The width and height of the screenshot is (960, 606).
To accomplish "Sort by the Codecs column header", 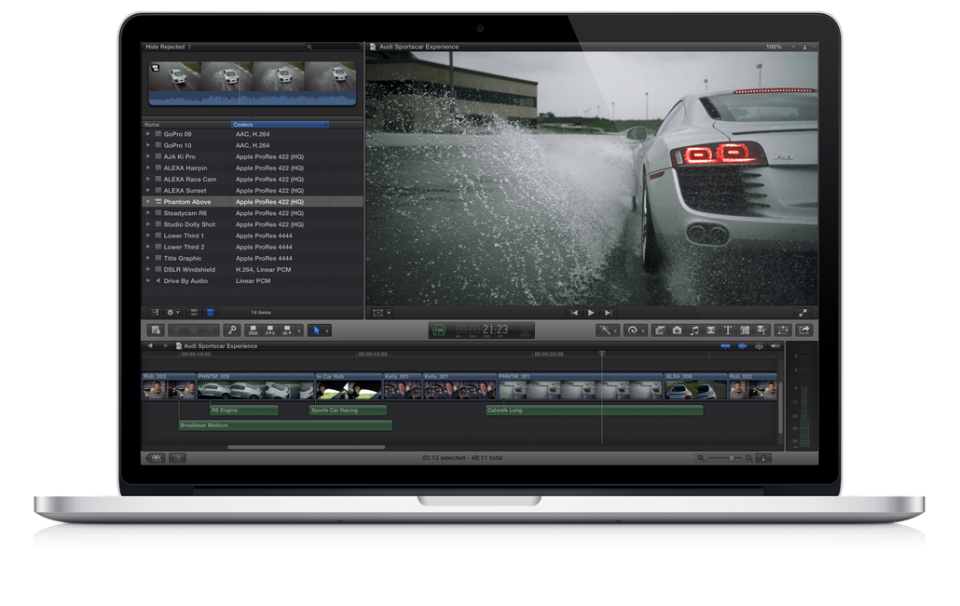I will [x=280, y=124].
